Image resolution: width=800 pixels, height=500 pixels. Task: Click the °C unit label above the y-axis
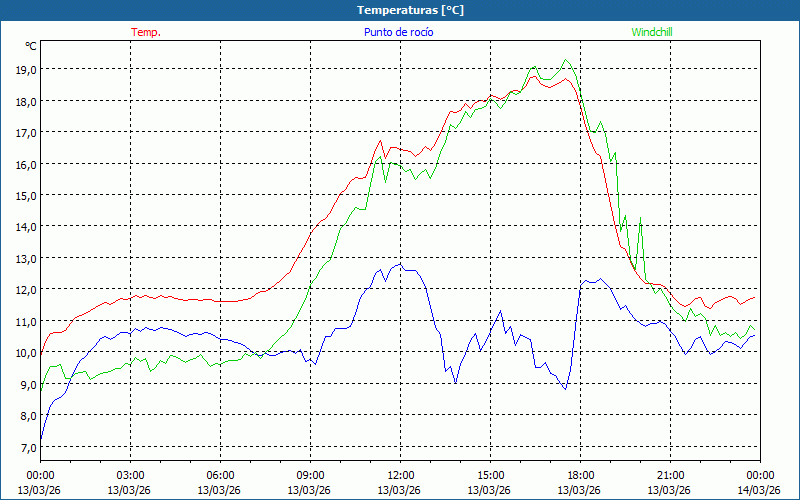31,46
